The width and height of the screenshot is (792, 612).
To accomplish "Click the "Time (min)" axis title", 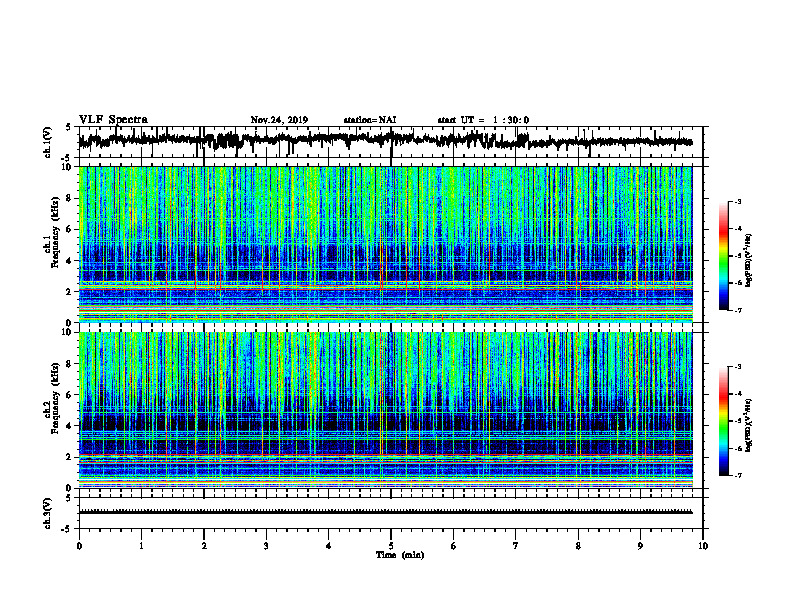I will click(400, 555).
